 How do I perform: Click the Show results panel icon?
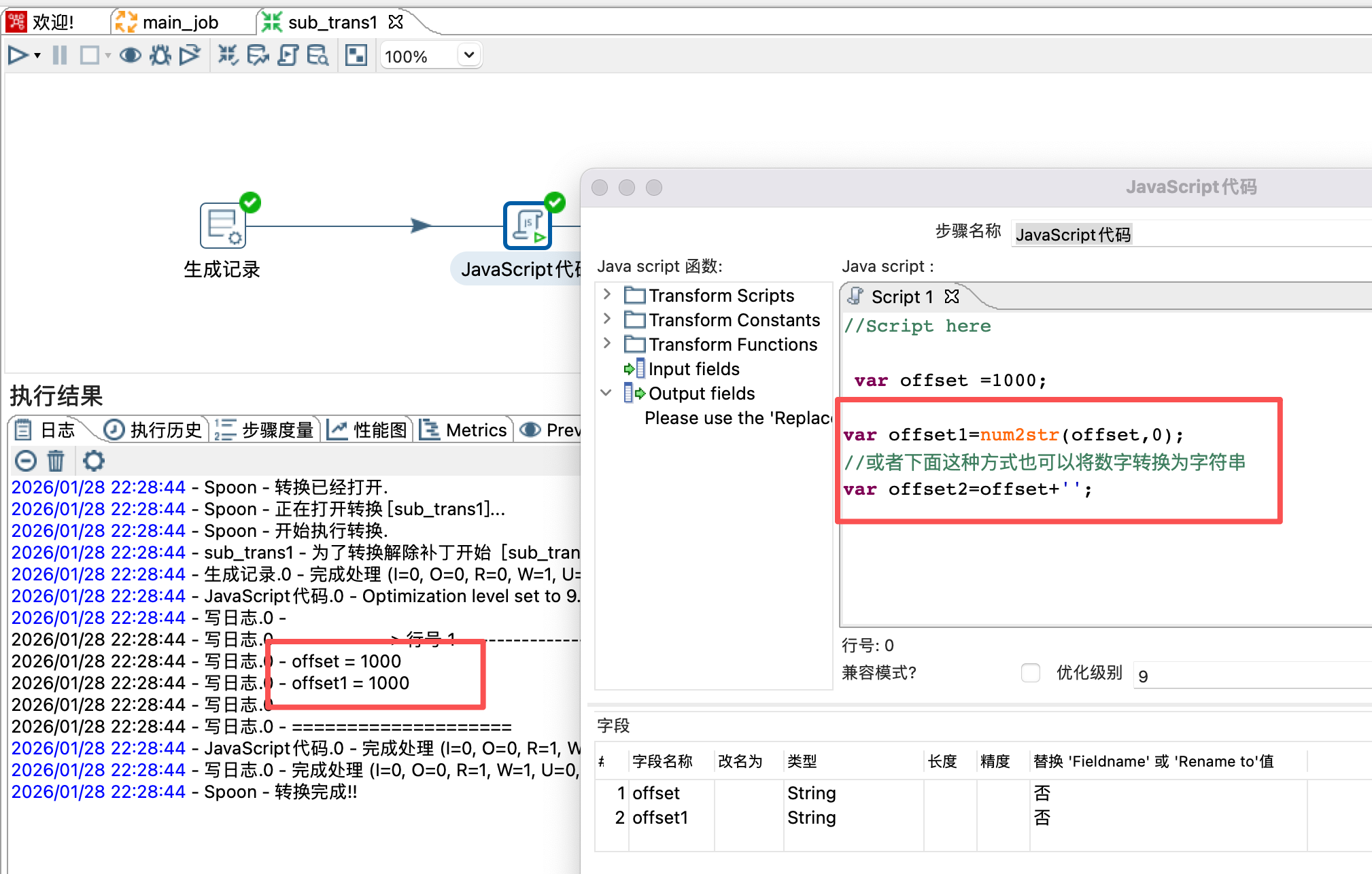click(356, 55)
